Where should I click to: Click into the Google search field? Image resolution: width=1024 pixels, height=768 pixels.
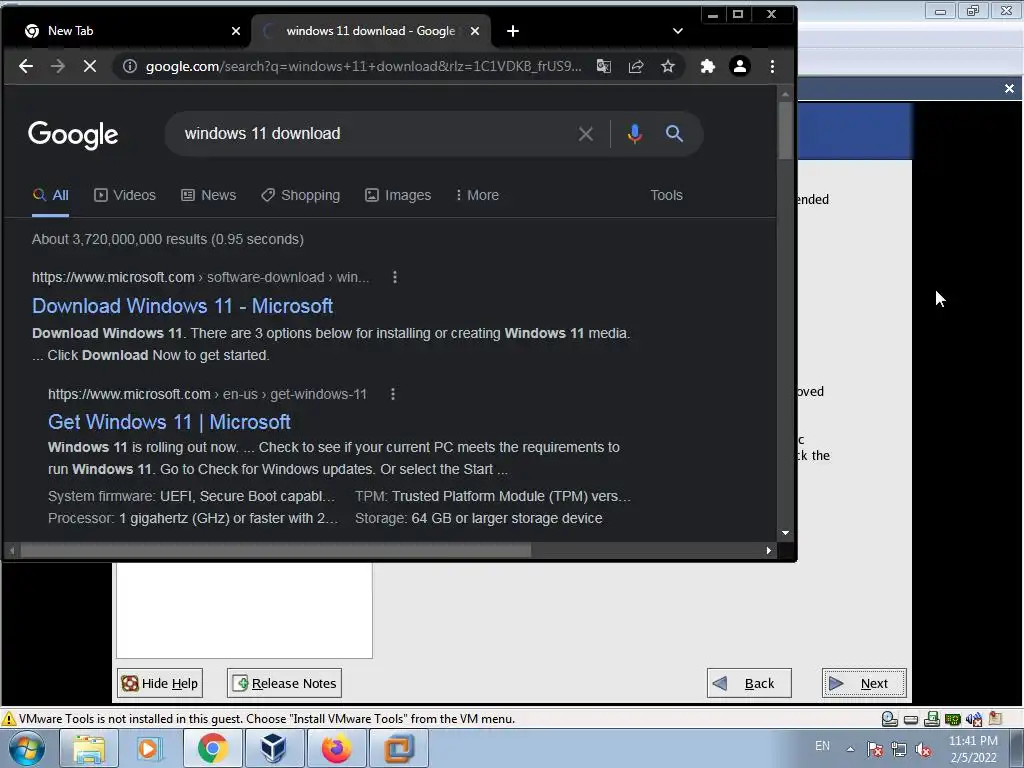pos(372,134)
